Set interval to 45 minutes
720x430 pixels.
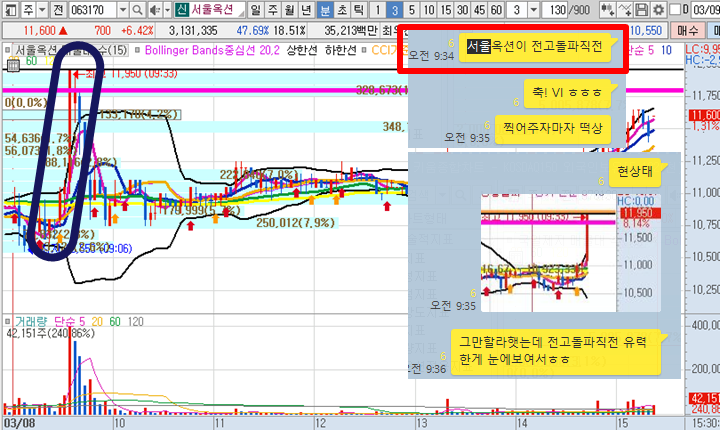479,9
